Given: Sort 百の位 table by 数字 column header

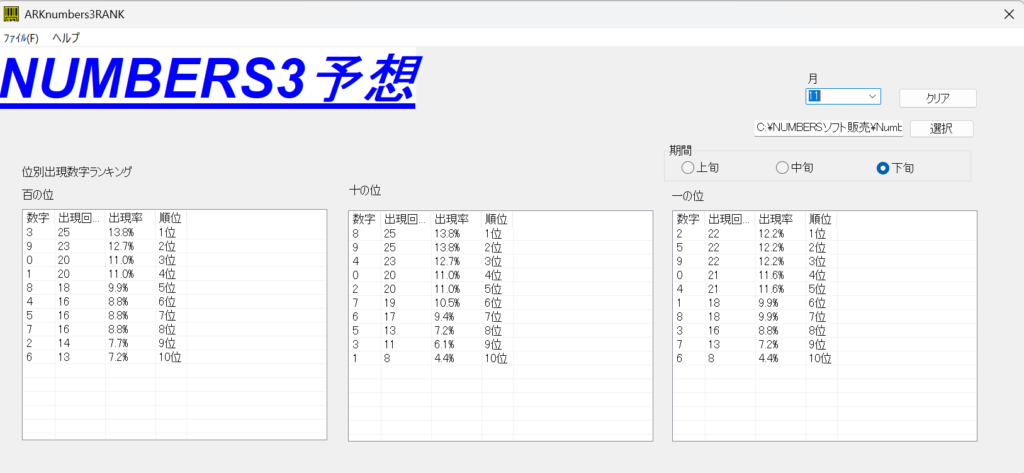Looking at the screenshot, I should coord(38,218).
